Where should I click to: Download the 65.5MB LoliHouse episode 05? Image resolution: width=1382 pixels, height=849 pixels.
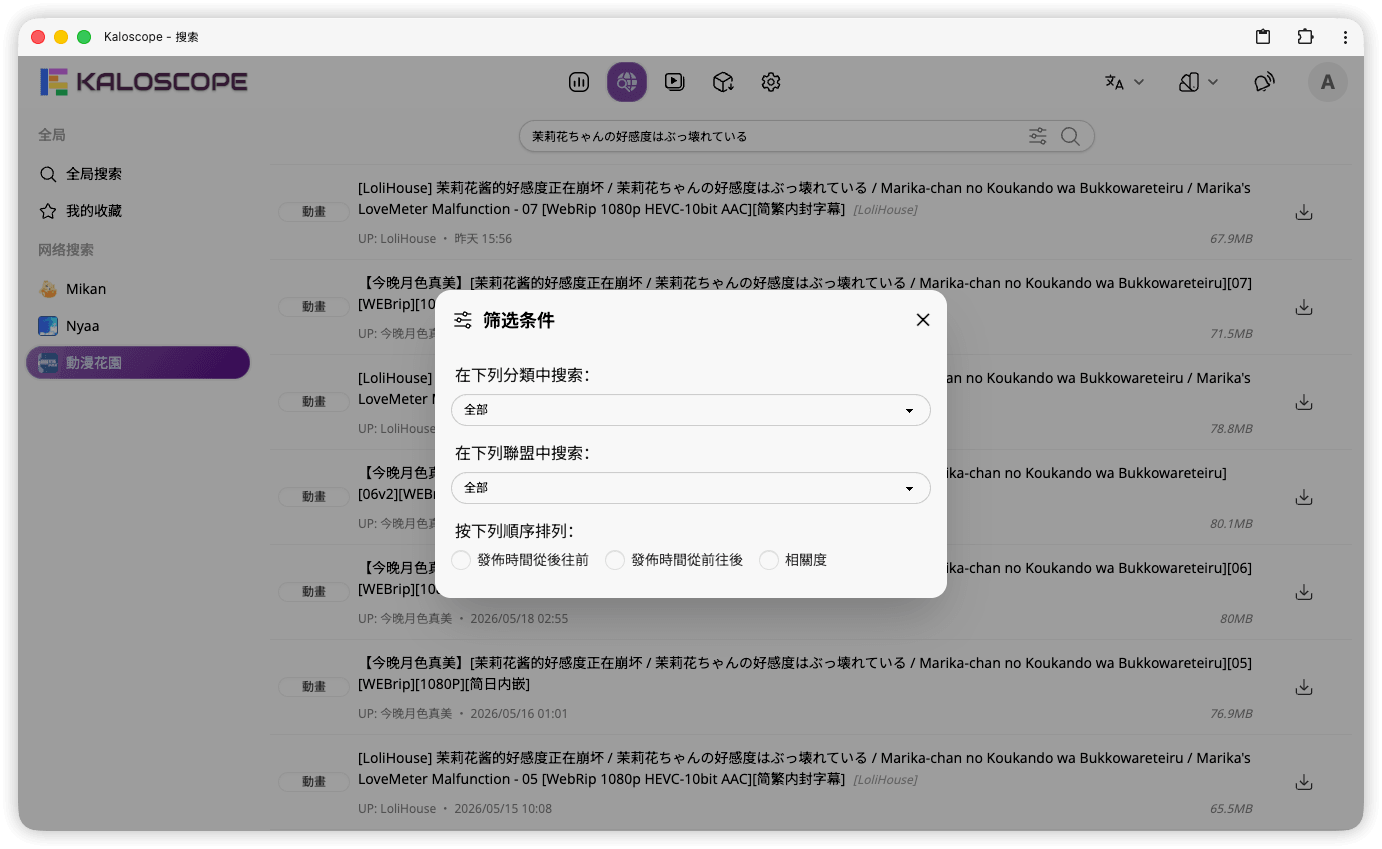(x=1303, y=782)
